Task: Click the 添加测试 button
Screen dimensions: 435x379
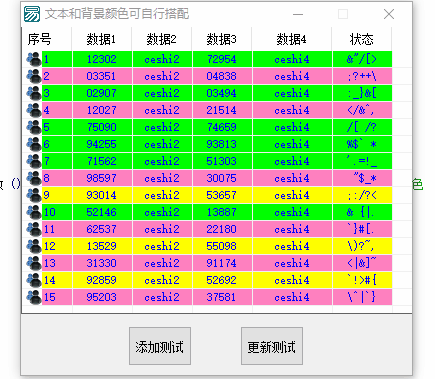Action: click(160, 346)
